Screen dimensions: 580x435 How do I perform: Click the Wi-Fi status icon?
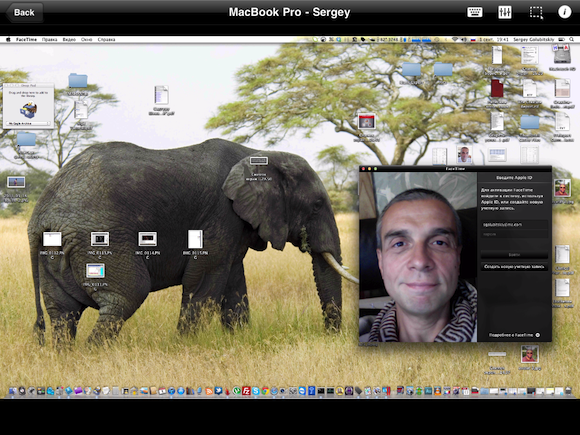coord(455,39)
